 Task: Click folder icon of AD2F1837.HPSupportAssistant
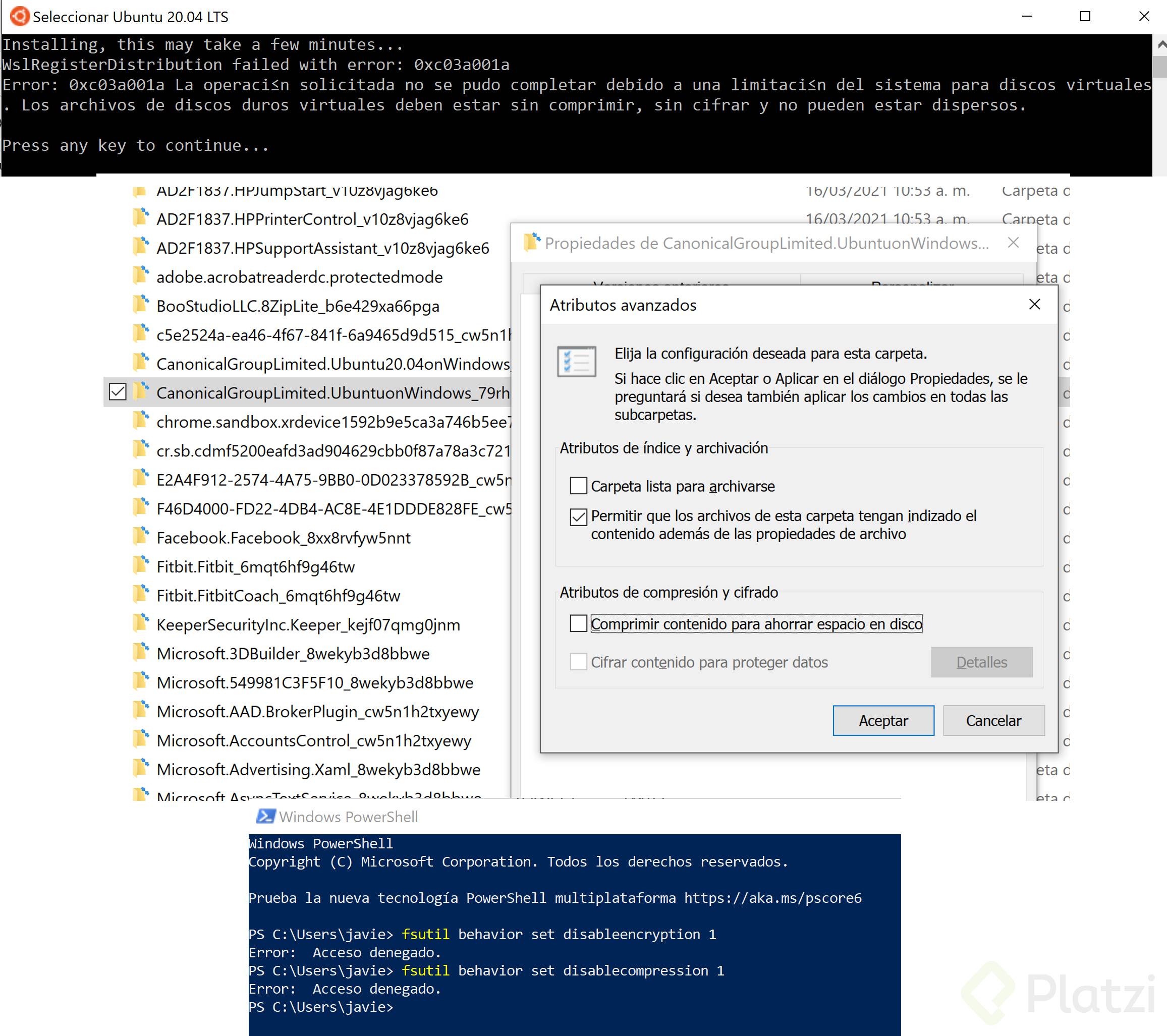coord(140,247)
